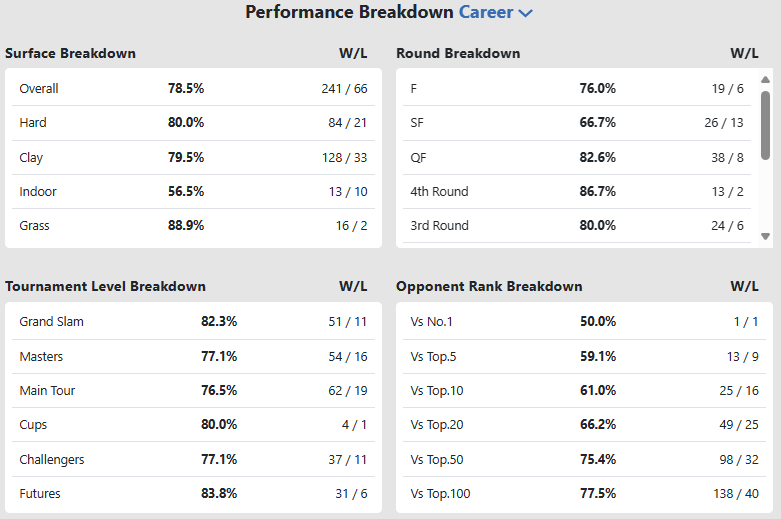
Task: Select the Masters tournament level row
Action: click(x=193, y=356)
